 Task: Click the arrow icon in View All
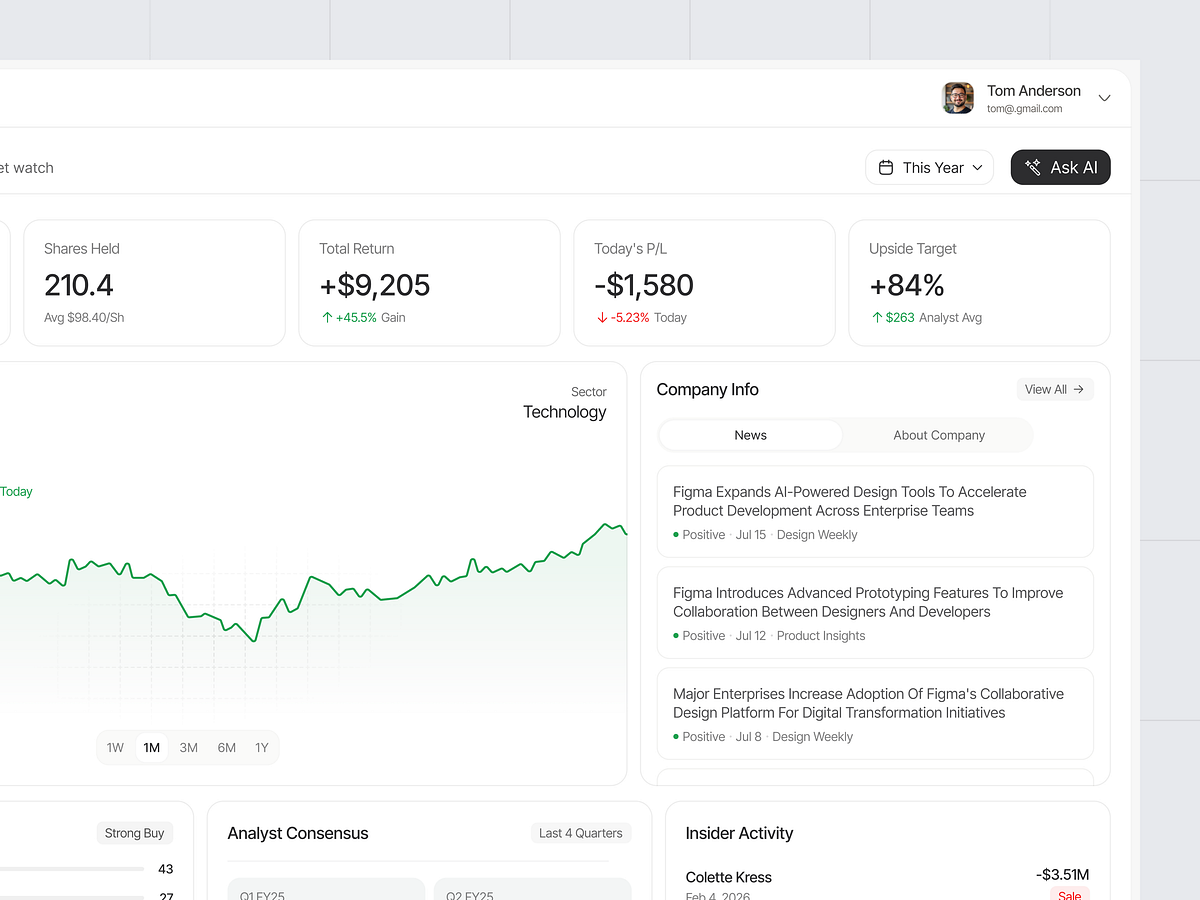point(1078,389)
